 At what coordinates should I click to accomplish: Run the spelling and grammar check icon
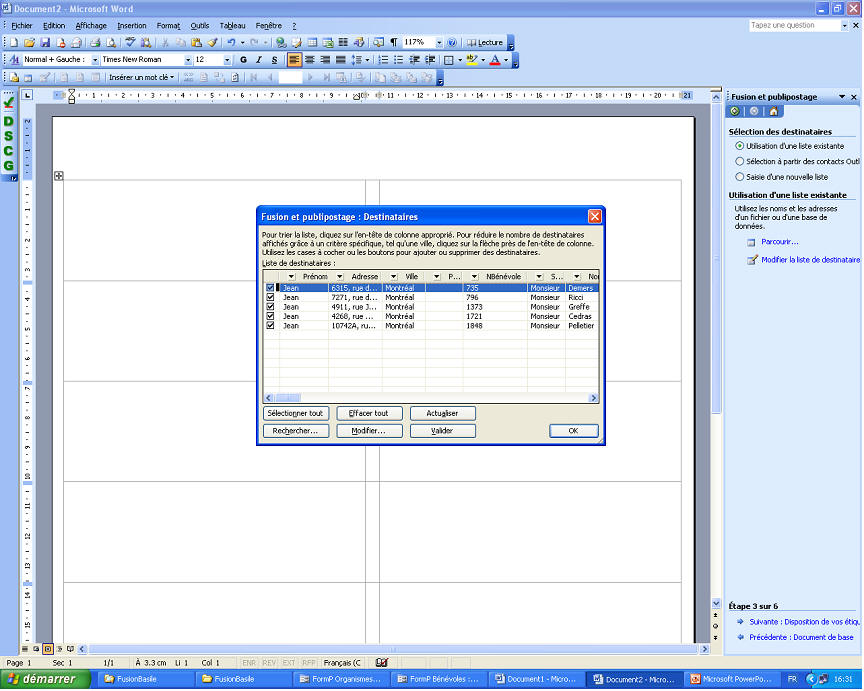pyautogui.click(x=131, y=42)
